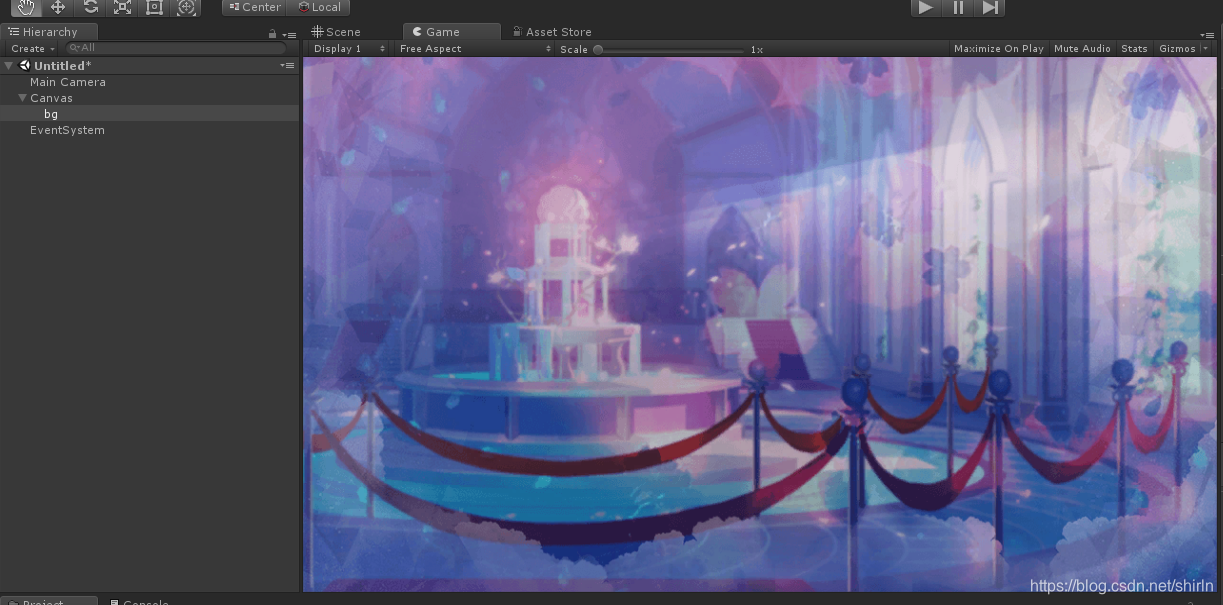
Task: Select the Untitled* scene row
Action: [150, 66]
